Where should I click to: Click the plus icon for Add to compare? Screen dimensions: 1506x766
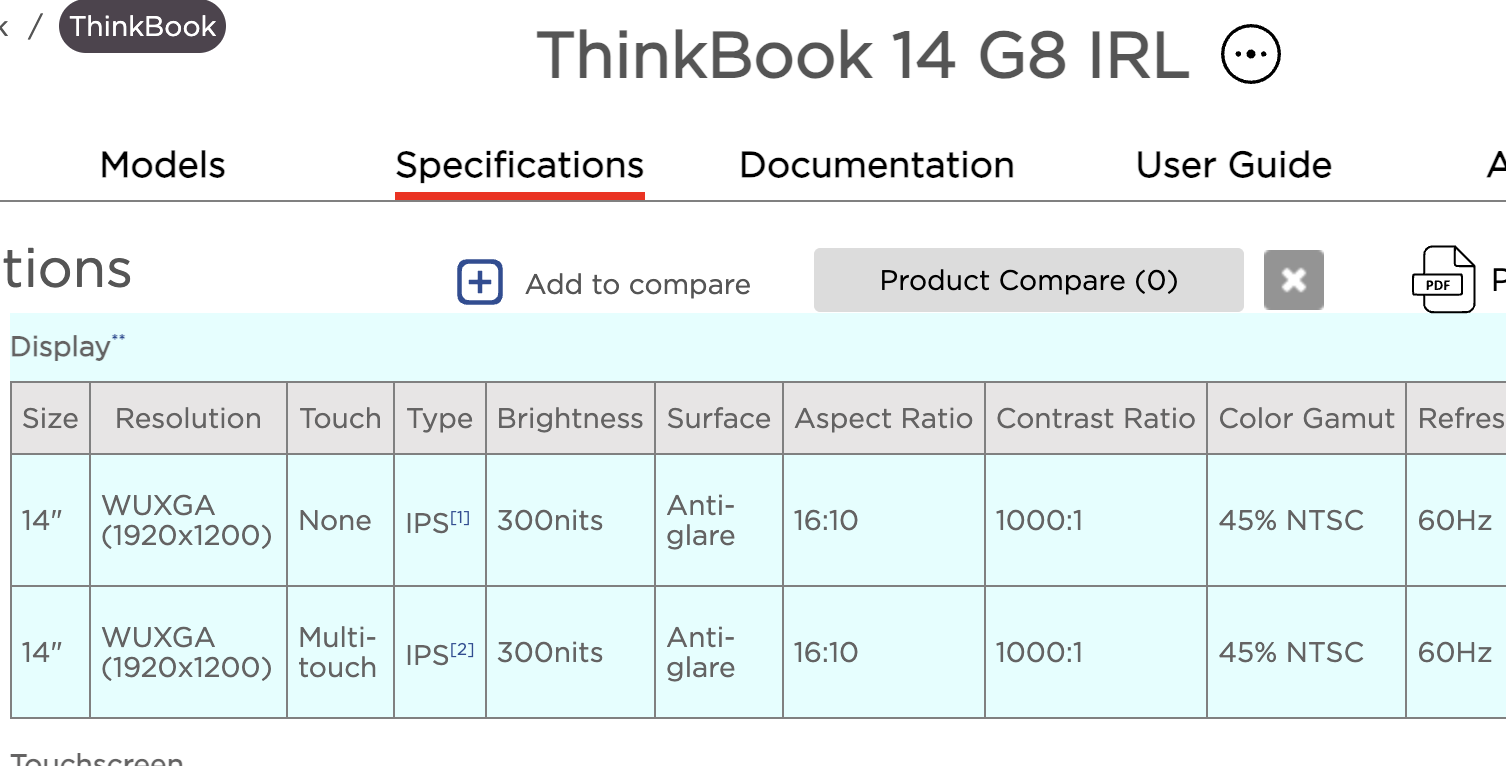480,282
